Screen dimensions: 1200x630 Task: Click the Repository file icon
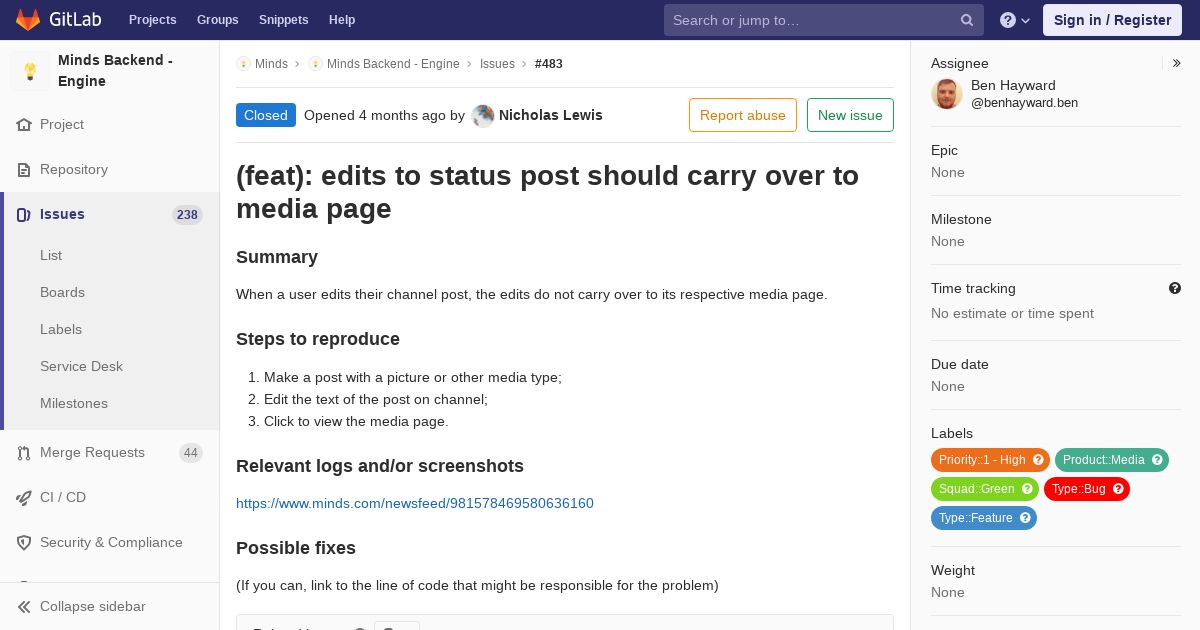24,170
